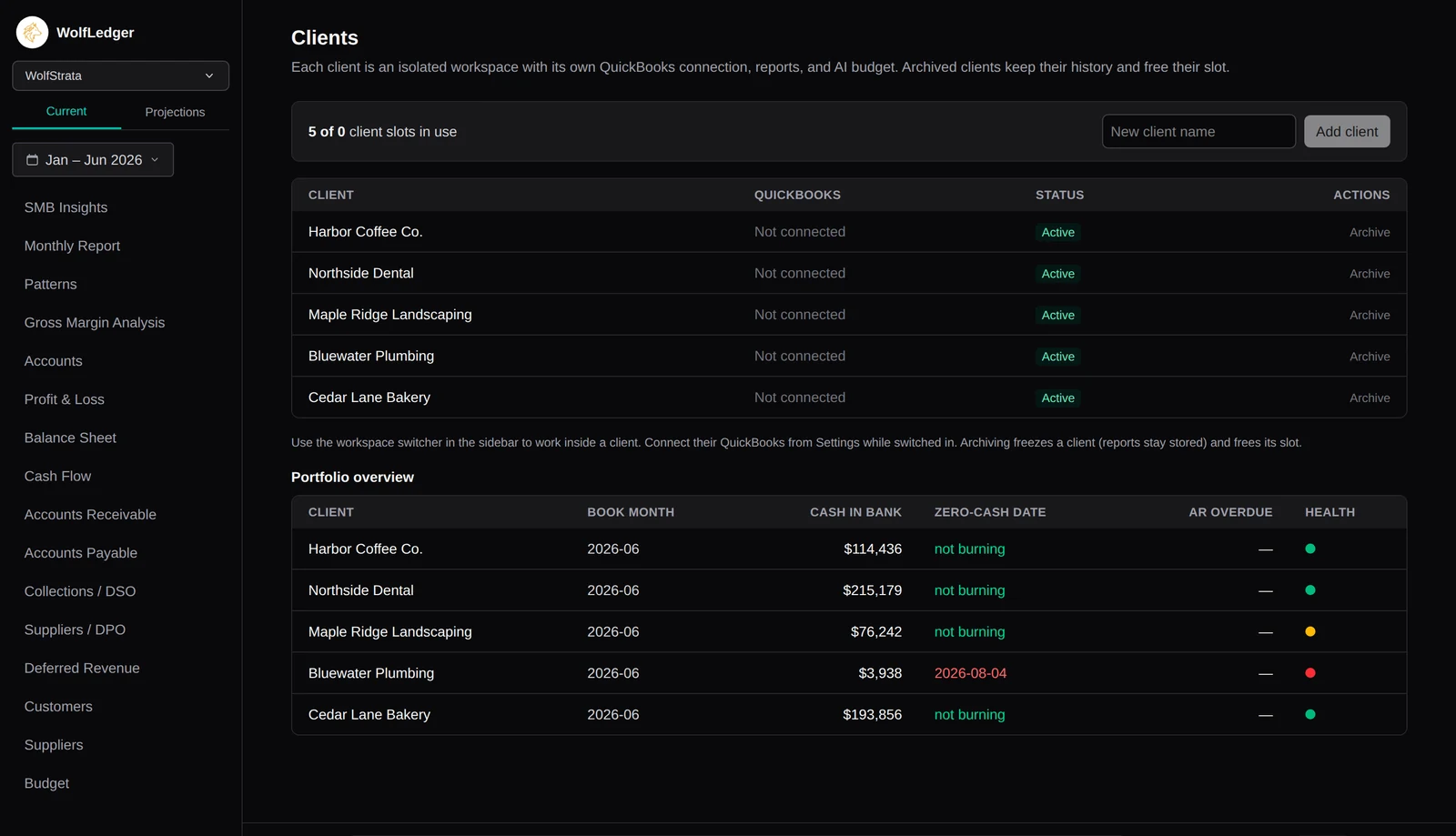Screen dimensions: 1456x836
Task: Click the 2026-08-04 zero-cash date
Action: point(970,673)
